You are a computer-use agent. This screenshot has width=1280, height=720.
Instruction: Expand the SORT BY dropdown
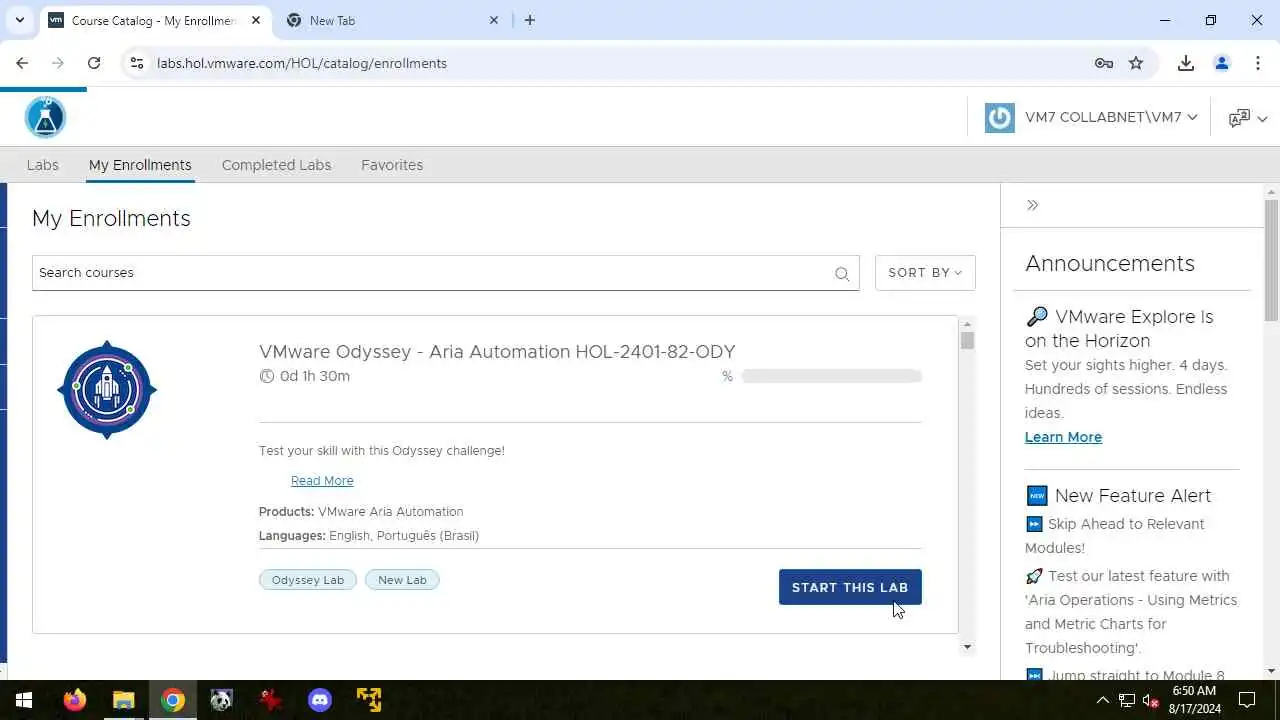pos(925,273)
